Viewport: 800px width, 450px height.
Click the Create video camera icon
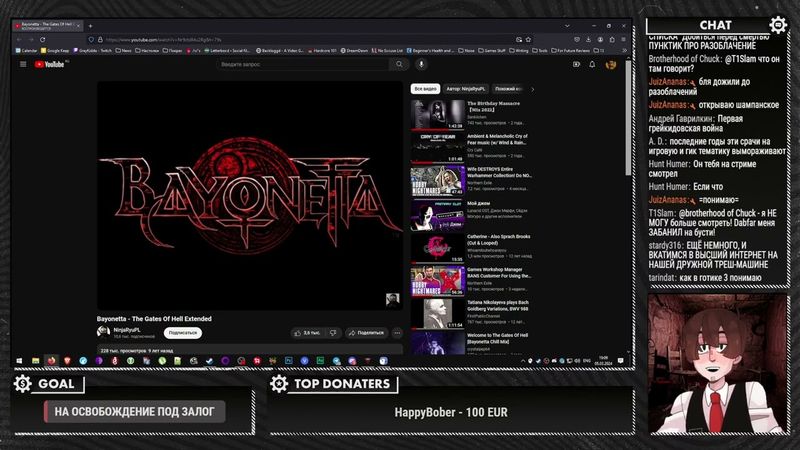tap(576, 64)
